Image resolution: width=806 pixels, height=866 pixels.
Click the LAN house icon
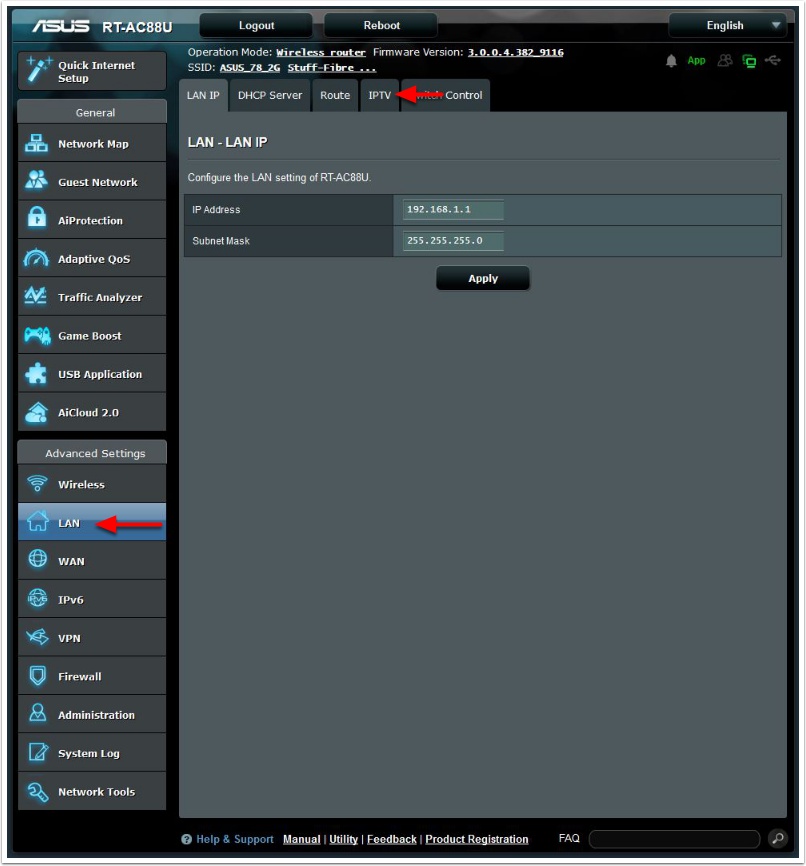click(x=38, y=521)
